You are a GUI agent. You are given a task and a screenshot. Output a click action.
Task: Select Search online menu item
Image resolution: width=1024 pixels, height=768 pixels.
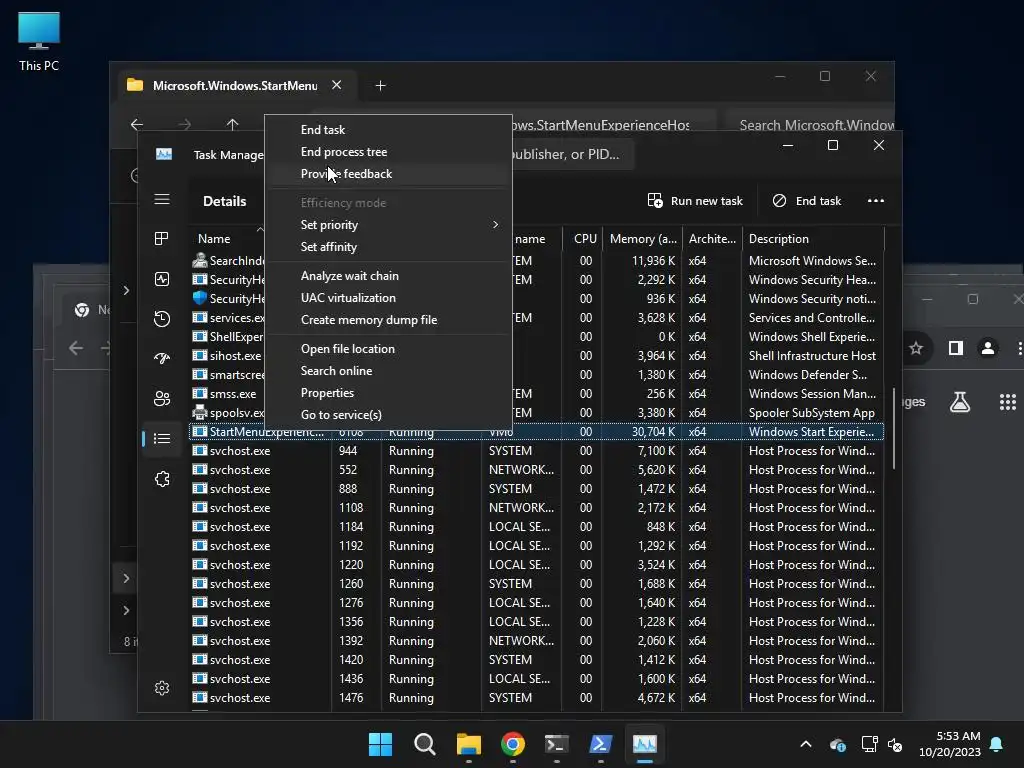click(389, 371)
